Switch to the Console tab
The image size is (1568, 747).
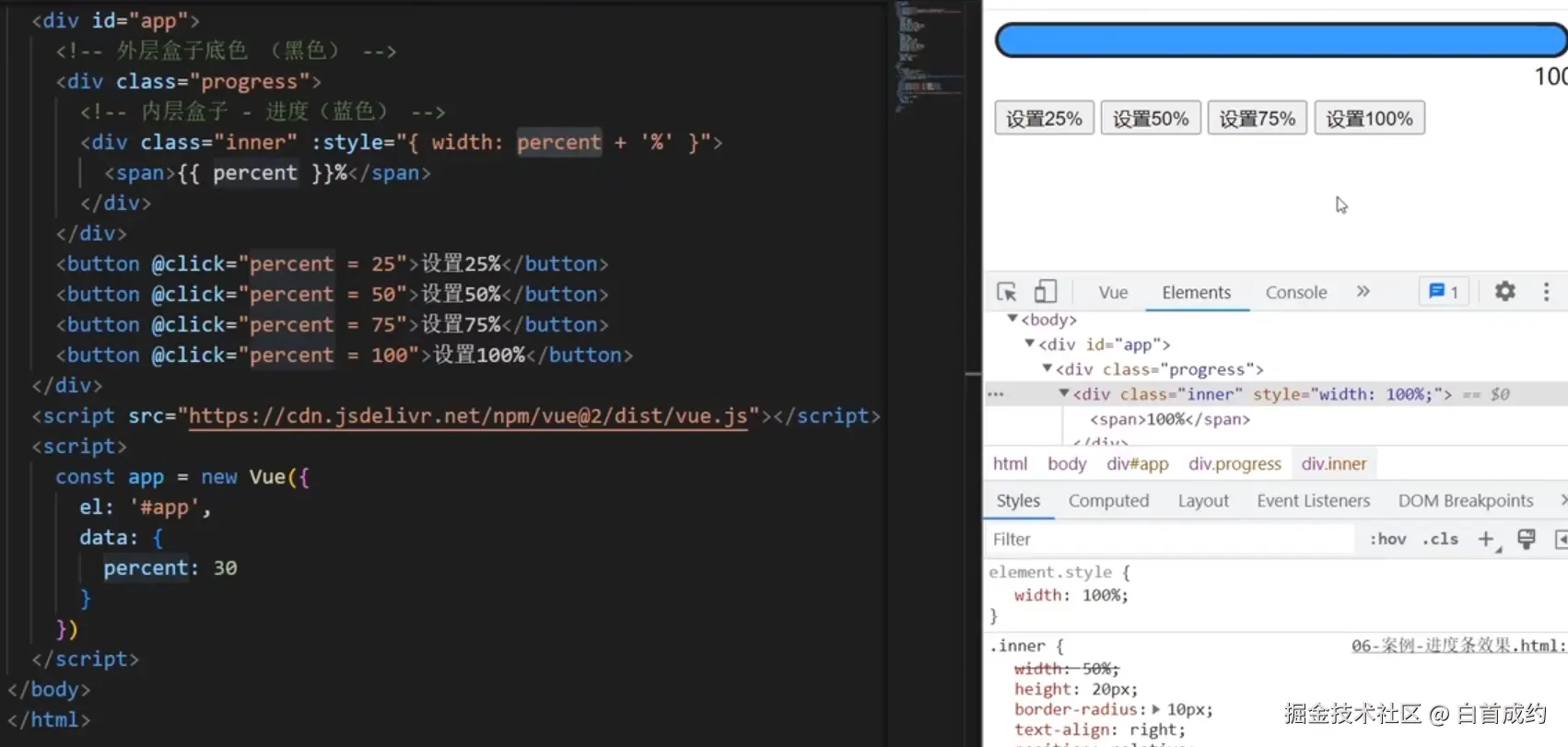click(x=1295, y=292)
